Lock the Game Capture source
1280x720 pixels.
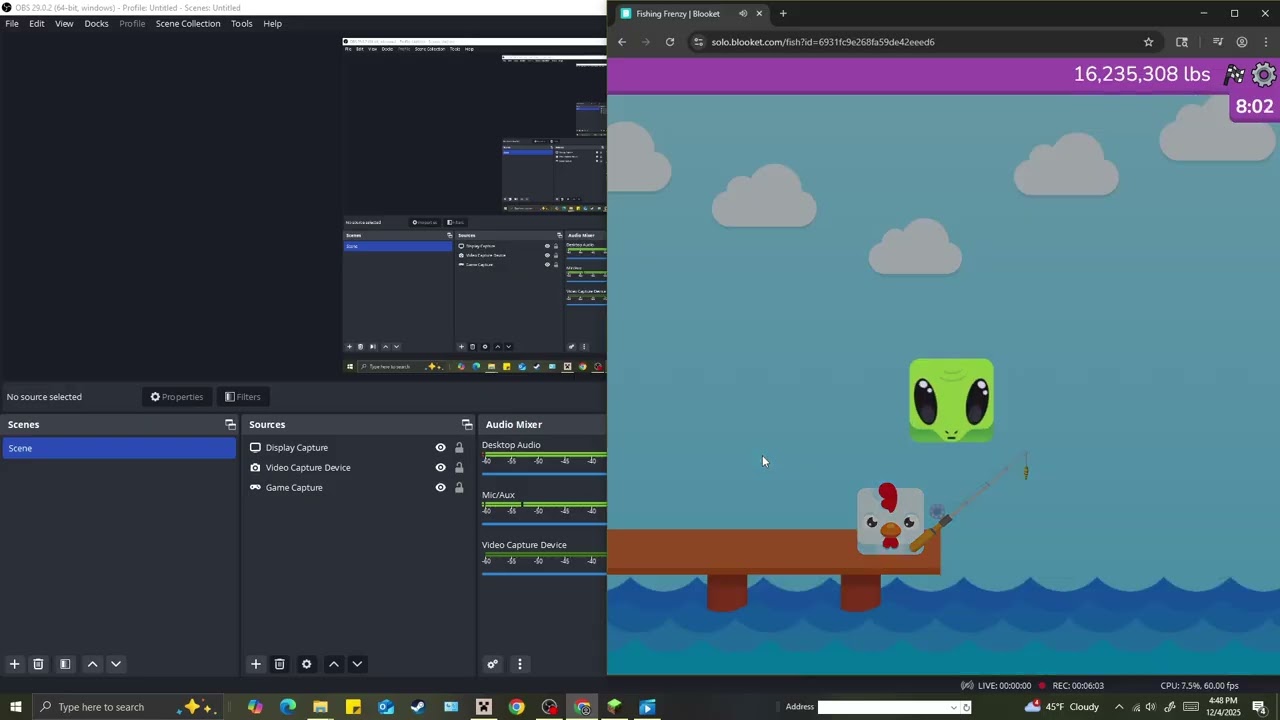point(459,488)
